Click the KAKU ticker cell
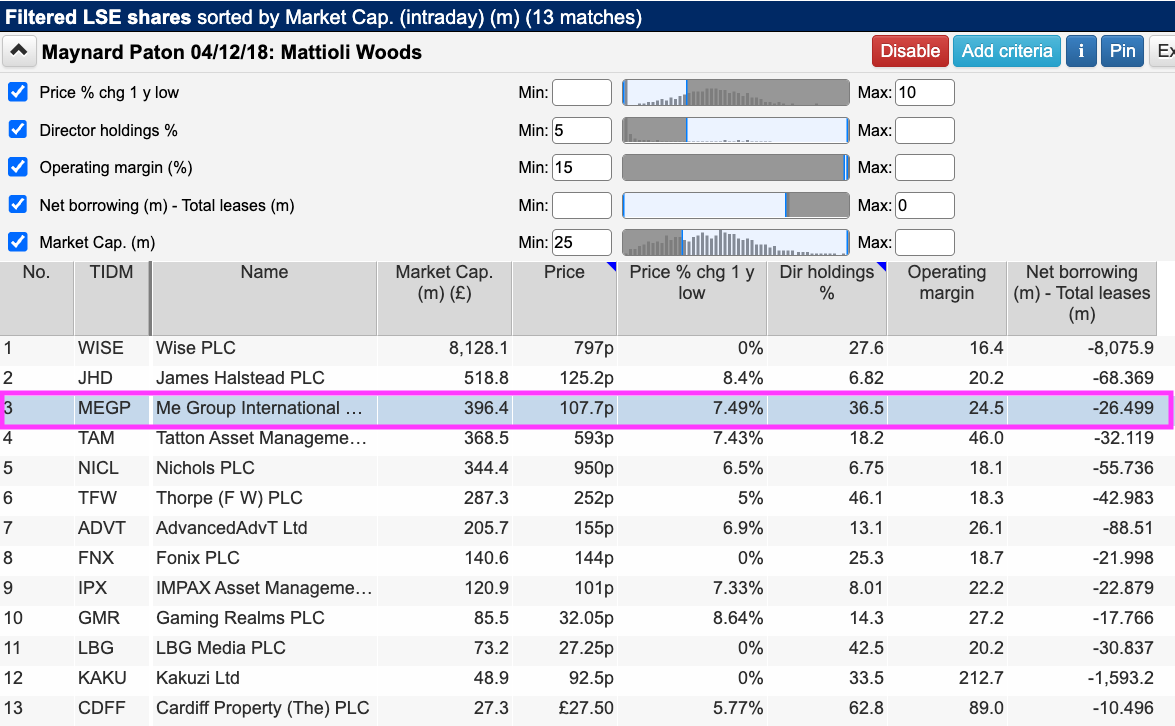Screen dimensions: 1175x726 point(102,678)
